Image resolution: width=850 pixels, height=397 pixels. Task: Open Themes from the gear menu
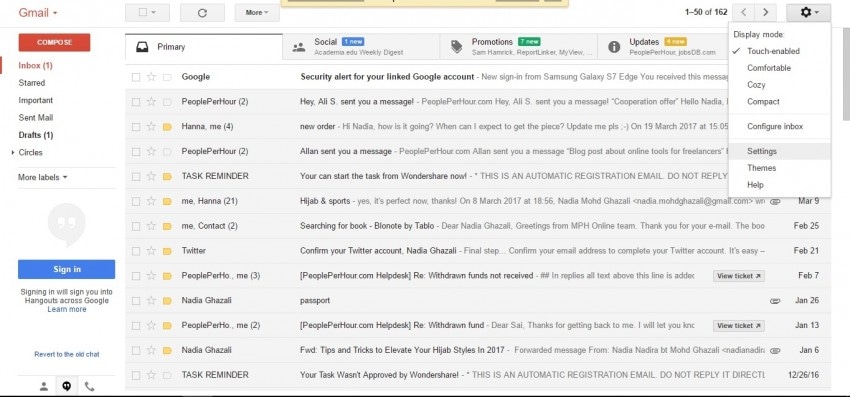click(x=779, y=168)
